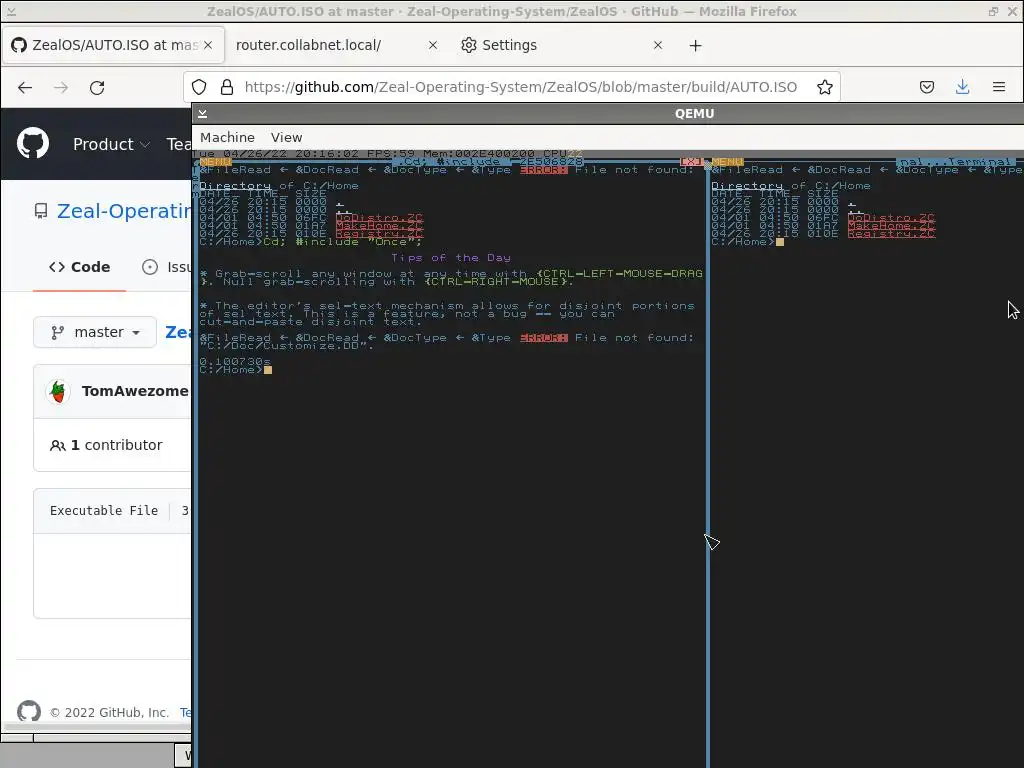Click Directory link in right terminal
Screen dimensions: 1024x768
point(747,185)
